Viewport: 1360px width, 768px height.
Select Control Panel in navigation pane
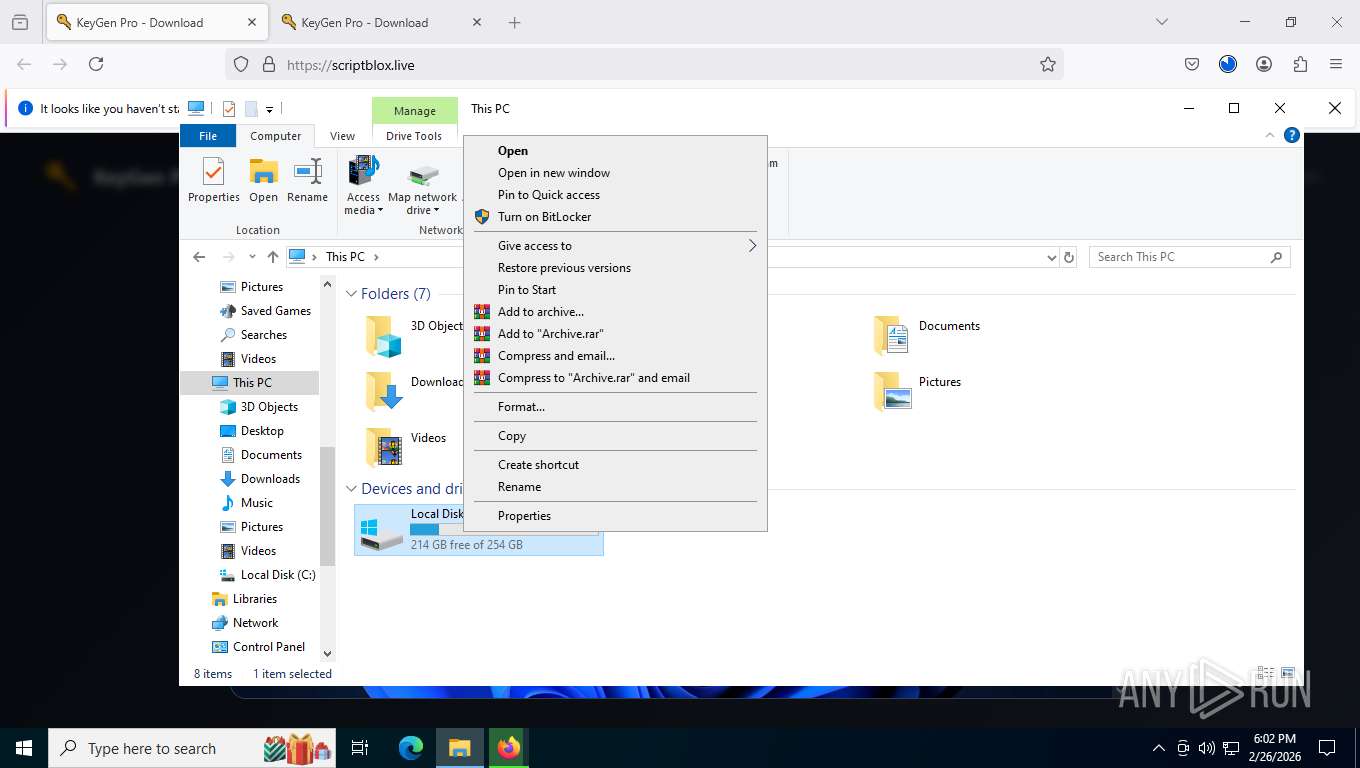coord(269,647)
